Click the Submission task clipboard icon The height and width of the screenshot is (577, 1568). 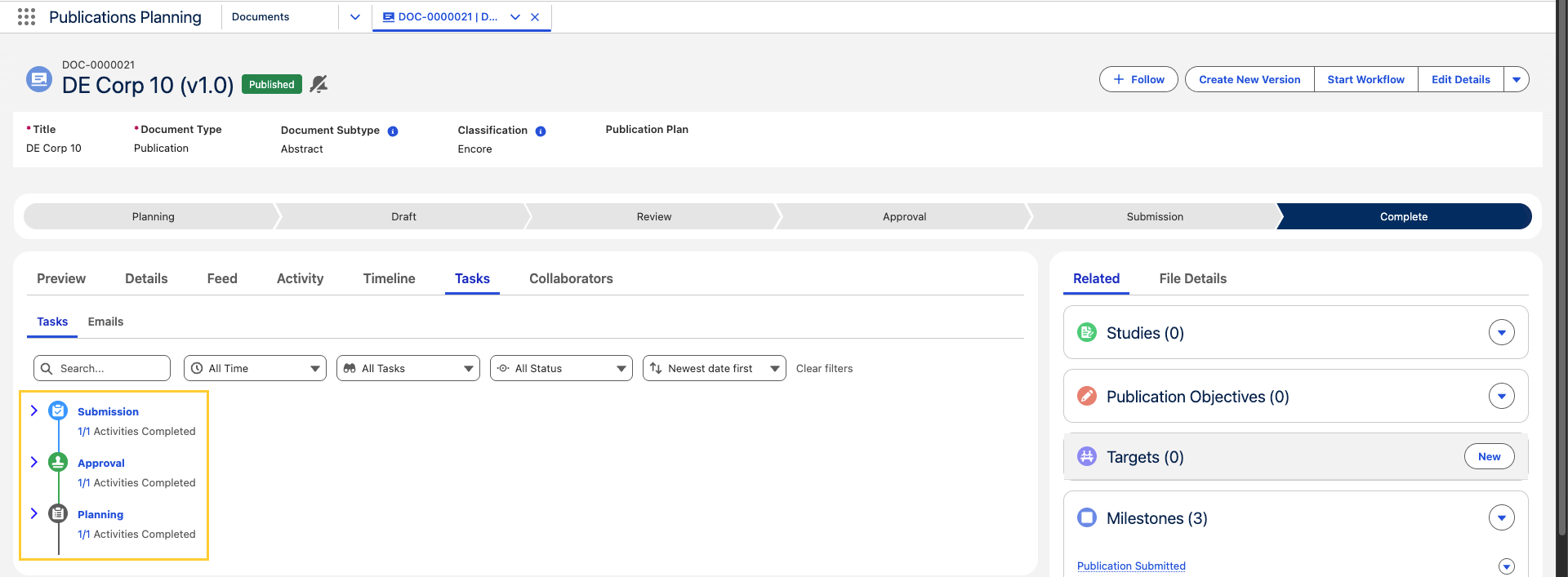coord(58,411)
